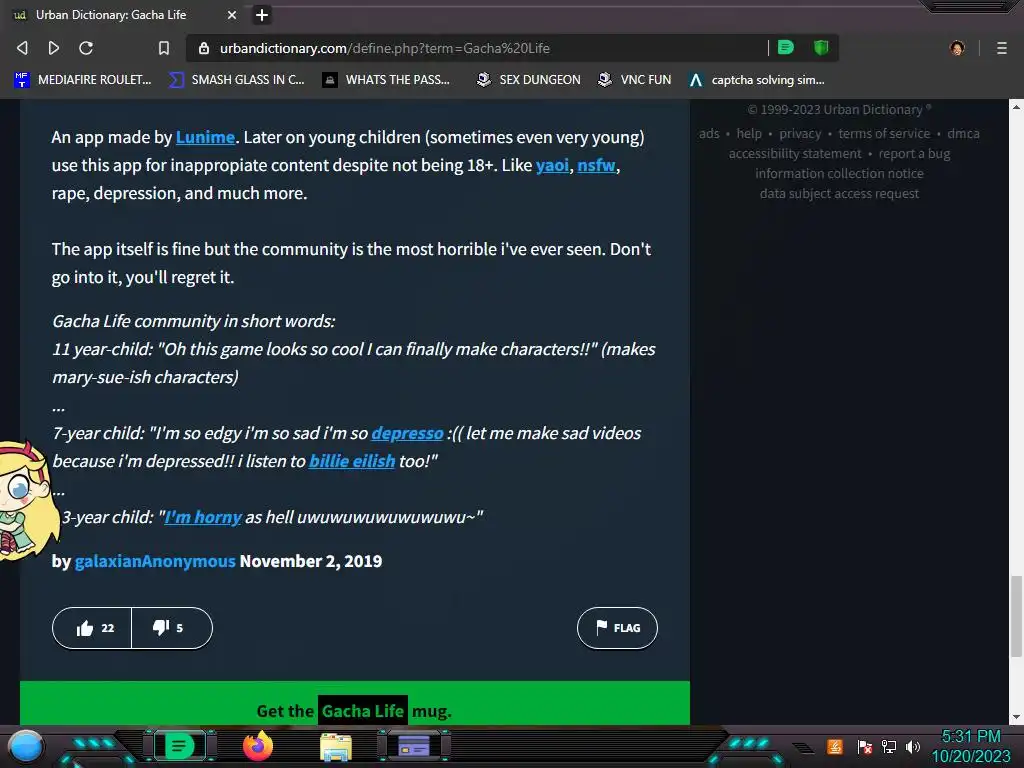Image resolution: width=1024 pixels, height=768 pixels.
Task: Open the information collection notice link
Action: (x=839, y=173)
